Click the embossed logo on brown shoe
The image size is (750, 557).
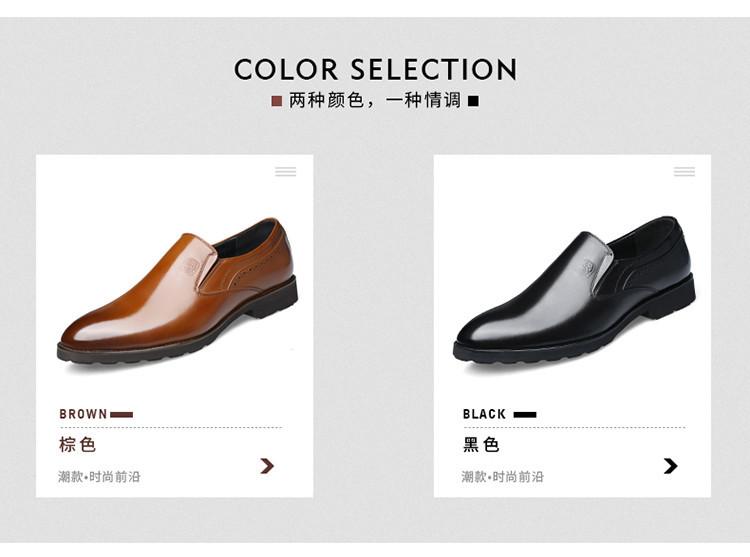point(190,266)
